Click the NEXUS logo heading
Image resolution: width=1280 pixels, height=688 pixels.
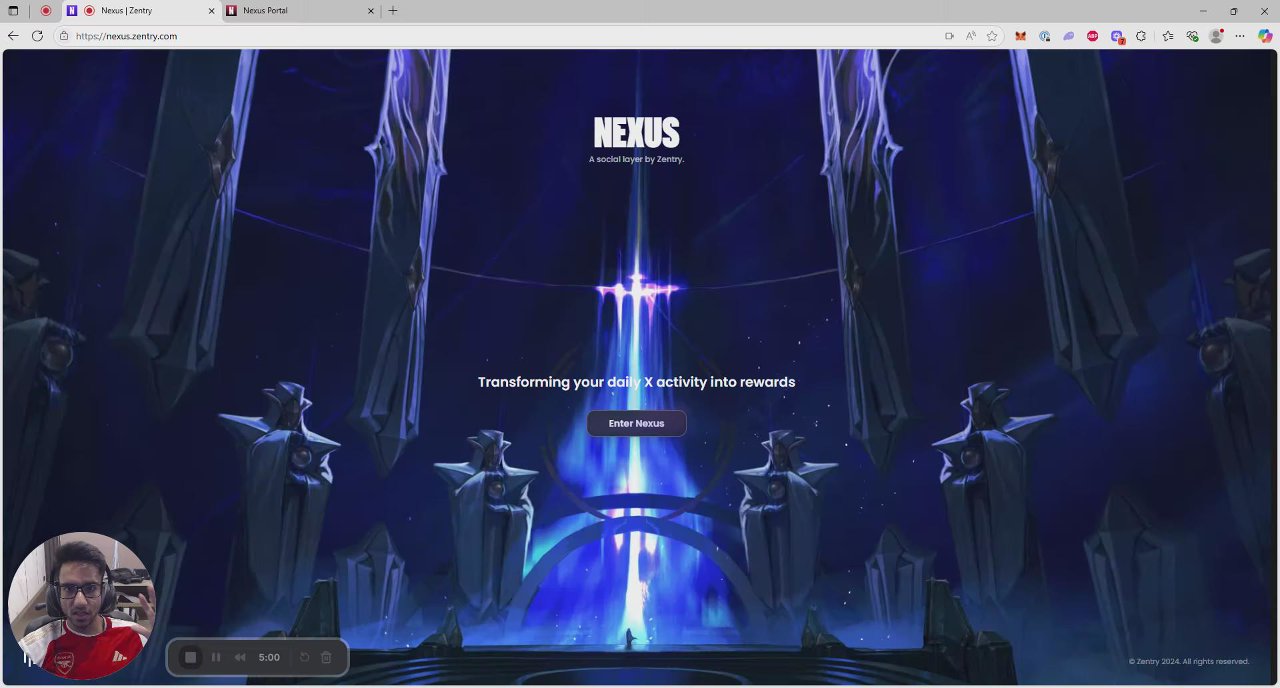pos(636,132)
